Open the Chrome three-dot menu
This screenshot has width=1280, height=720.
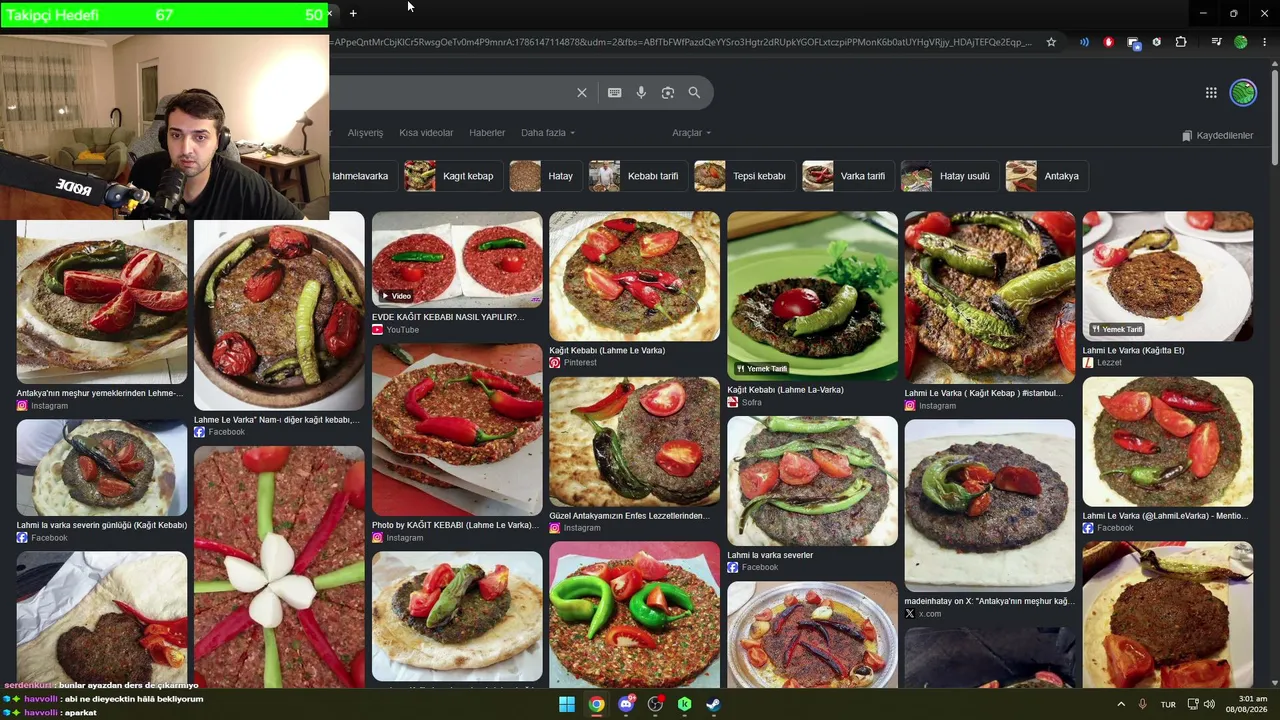click(x=1264, y=42)
